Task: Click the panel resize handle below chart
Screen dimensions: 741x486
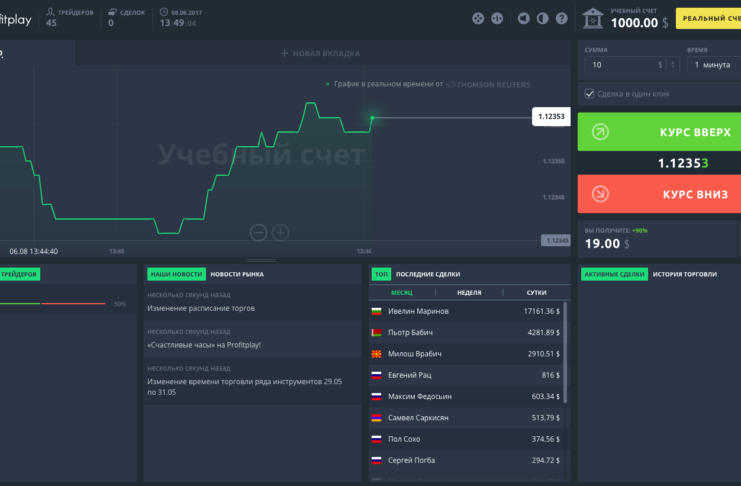Action: [261, 260]
